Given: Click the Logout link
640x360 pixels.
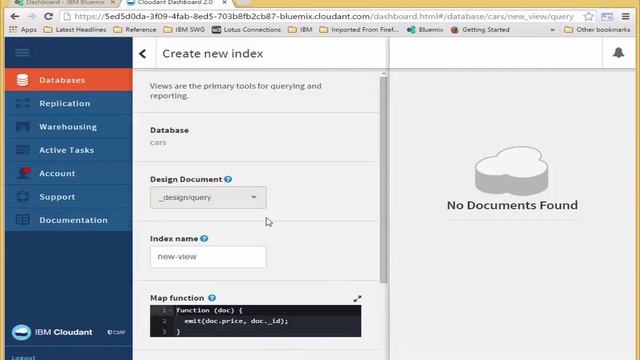Looking at the screenshot, I should point(23,357).
